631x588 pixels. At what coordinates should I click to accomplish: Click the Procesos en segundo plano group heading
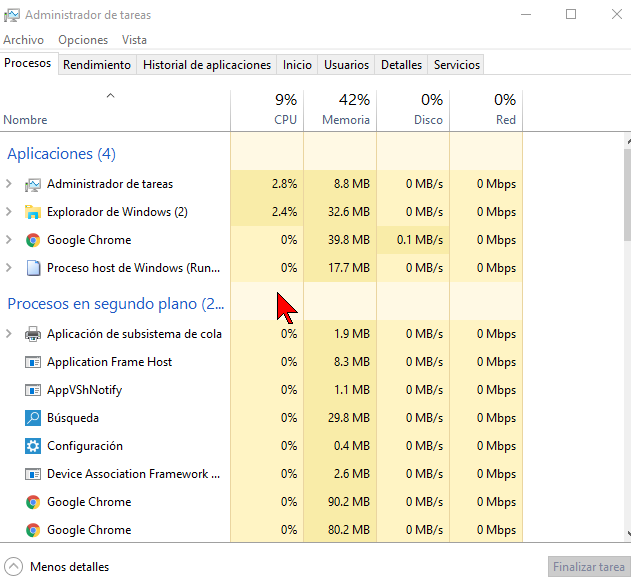pos(115,304)
